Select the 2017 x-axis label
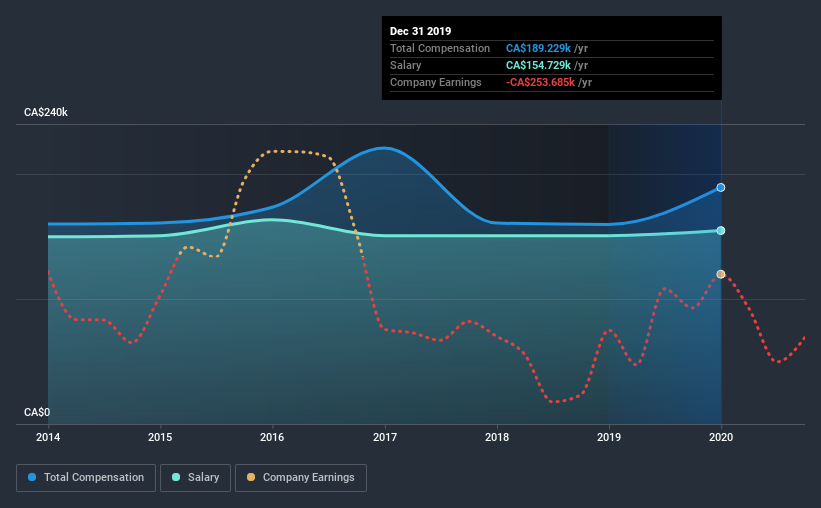Screen dimensions: 821x508 [x=385, y=437]
